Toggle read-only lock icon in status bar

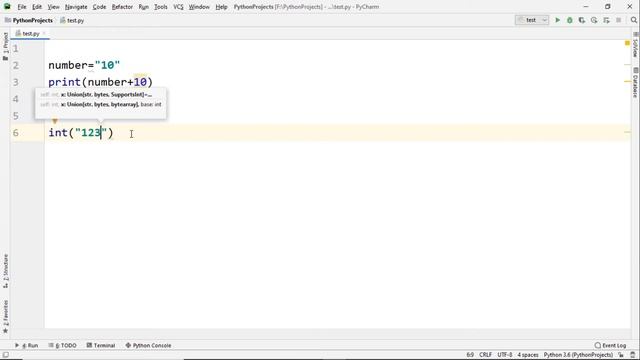pos(621,355)
